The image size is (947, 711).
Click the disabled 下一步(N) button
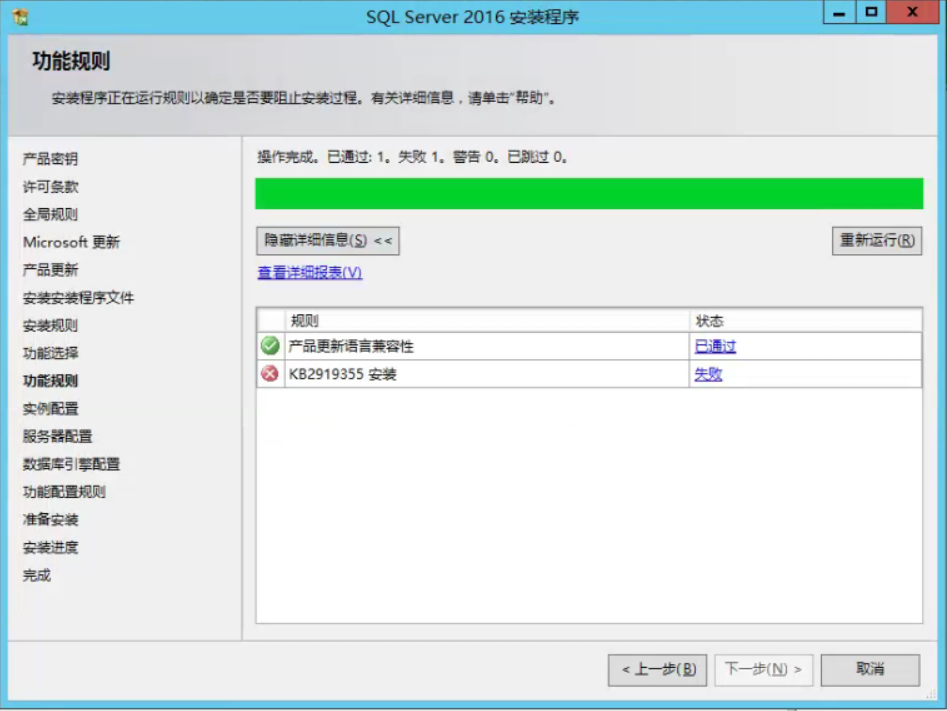[x=763, y=669]
